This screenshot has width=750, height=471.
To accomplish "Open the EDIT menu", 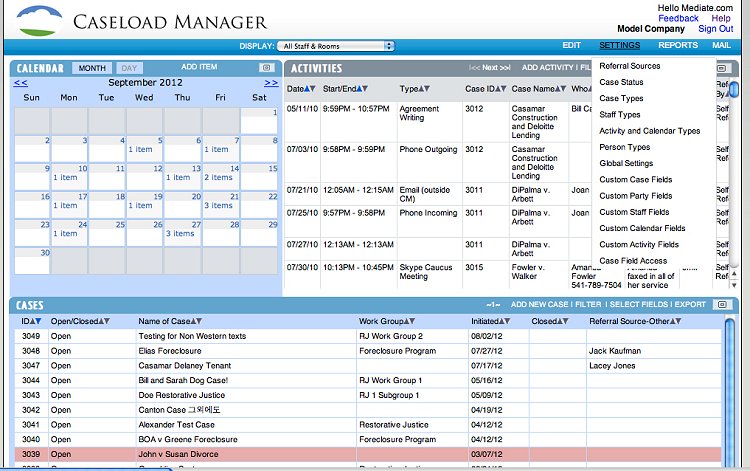I will 571,45.
